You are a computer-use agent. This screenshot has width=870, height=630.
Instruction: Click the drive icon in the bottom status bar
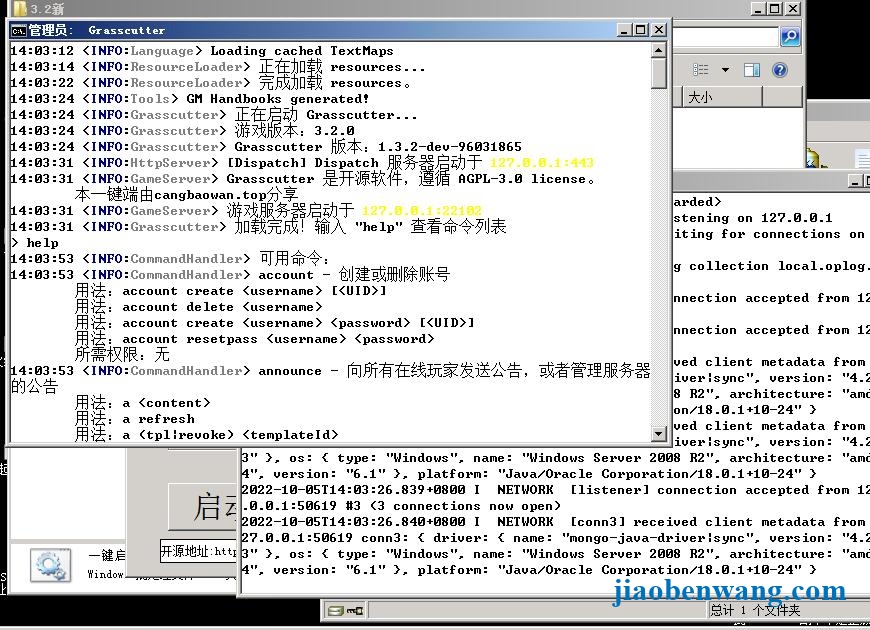[335, 611]
